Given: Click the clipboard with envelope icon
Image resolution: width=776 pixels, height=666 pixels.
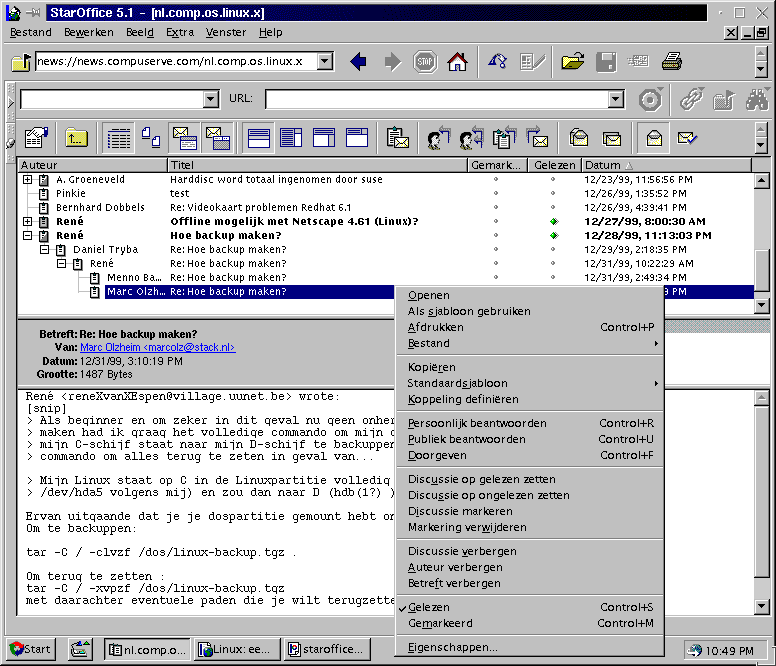Looking at the screenshot, I should 397,139.
